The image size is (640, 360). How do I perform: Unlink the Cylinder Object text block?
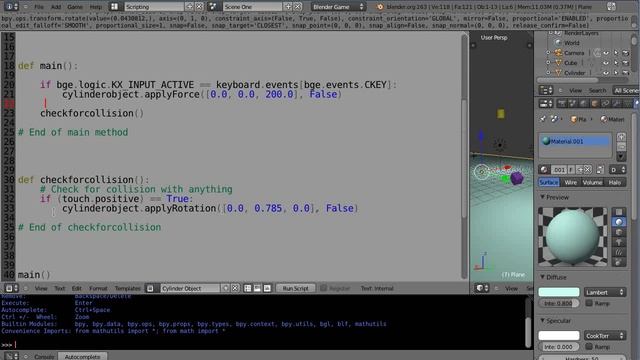[x=235, y=288]
